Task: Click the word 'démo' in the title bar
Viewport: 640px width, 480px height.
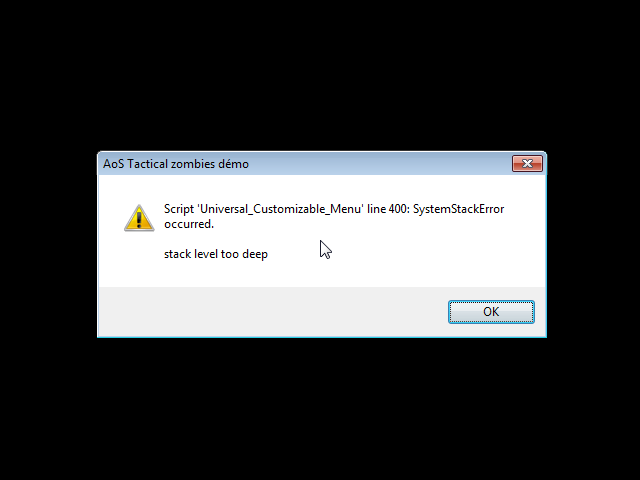Action: click(233, 164)
